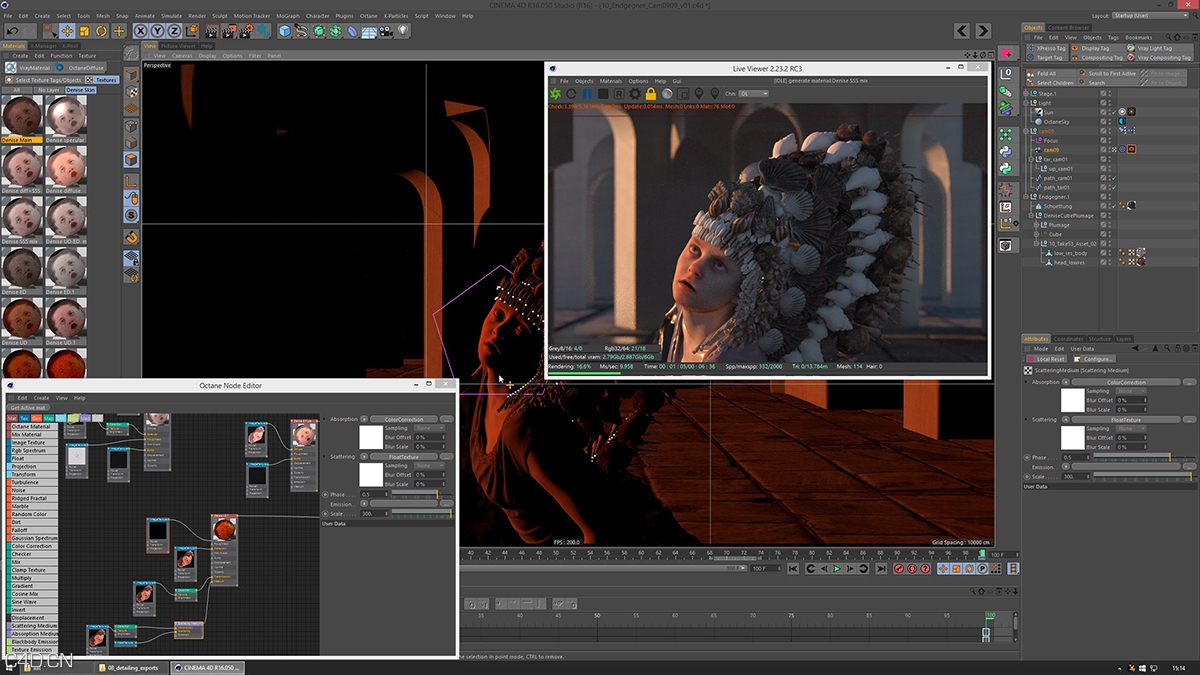Toggle the enable checkmark on path_cam01
The height and width of the screenshot is (675, 1200).
[1115, 179]
